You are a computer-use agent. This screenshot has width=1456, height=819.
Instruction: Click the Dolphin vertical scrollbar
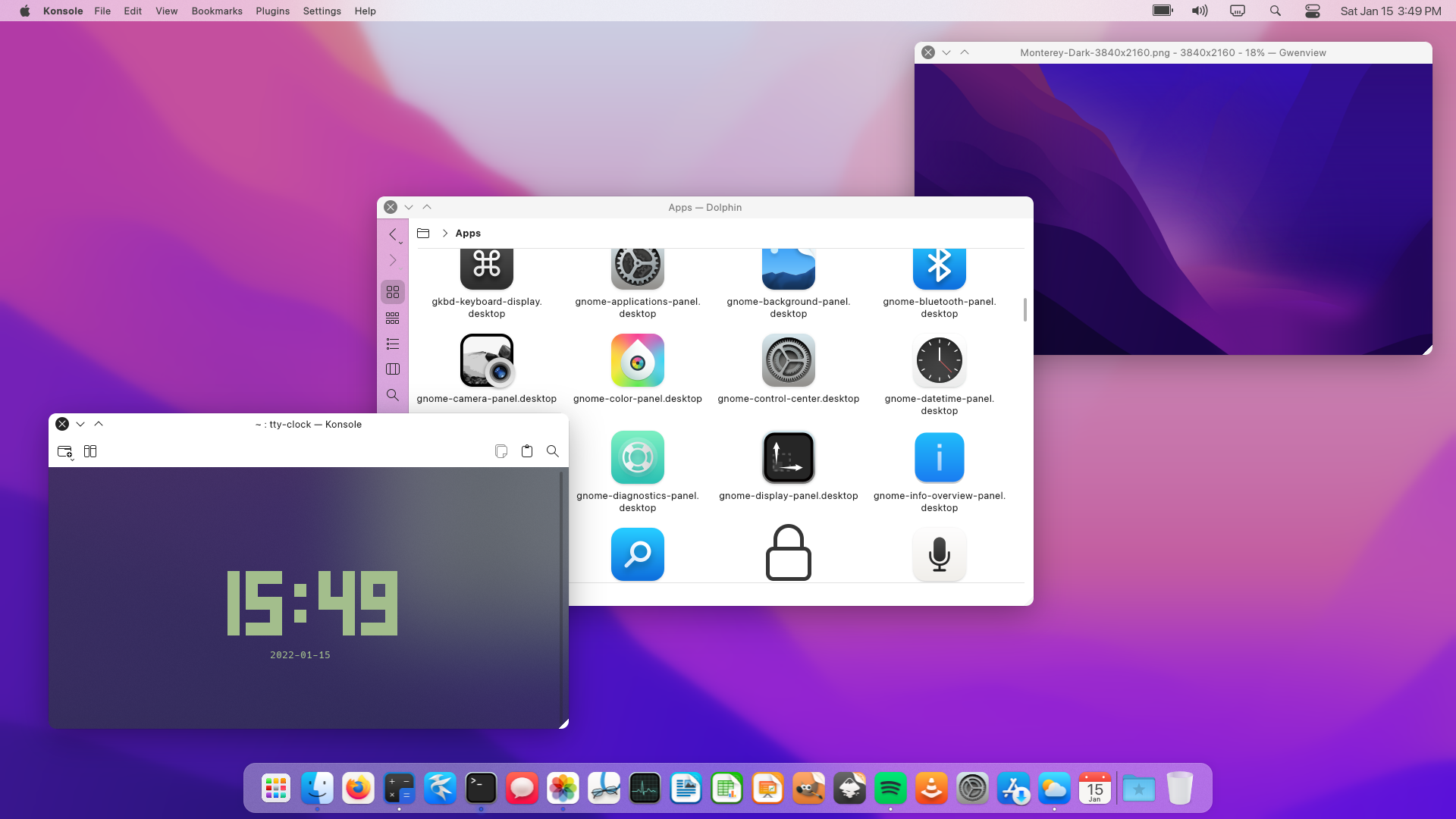[x=1025, y=309]
